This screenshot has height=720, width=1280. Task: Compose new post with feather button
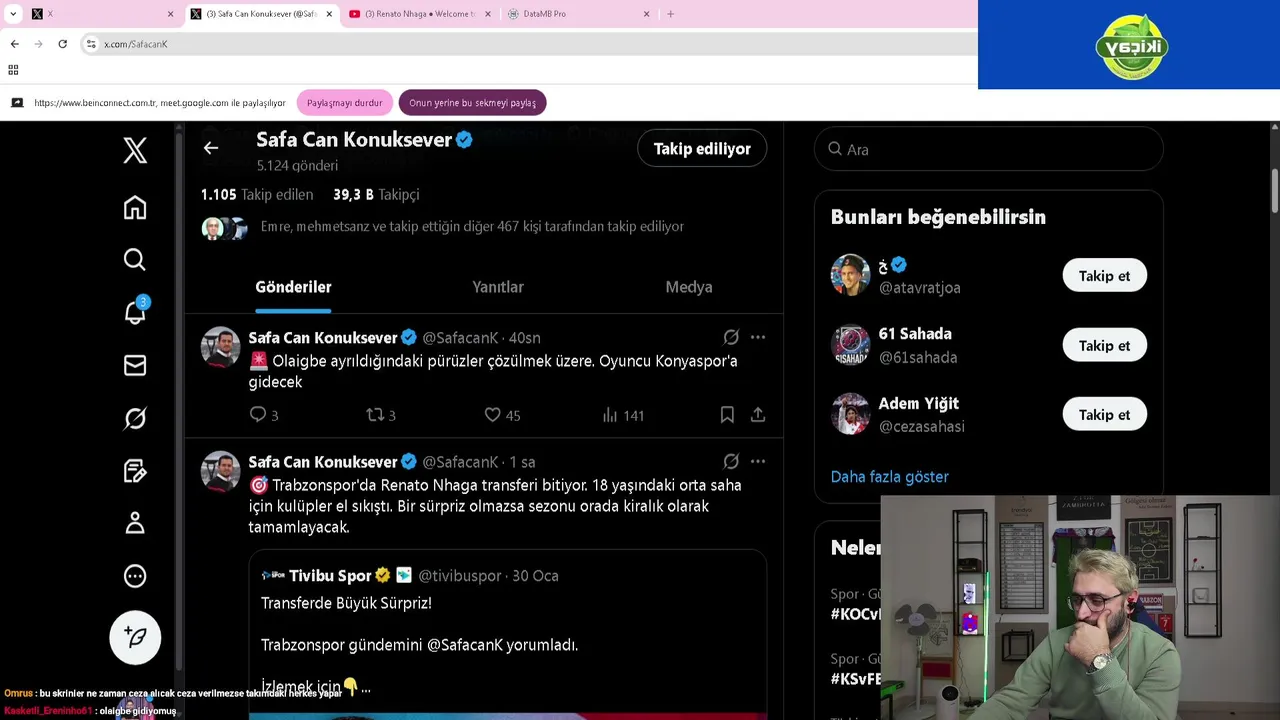pyautogui.click(x=135, y=637)
